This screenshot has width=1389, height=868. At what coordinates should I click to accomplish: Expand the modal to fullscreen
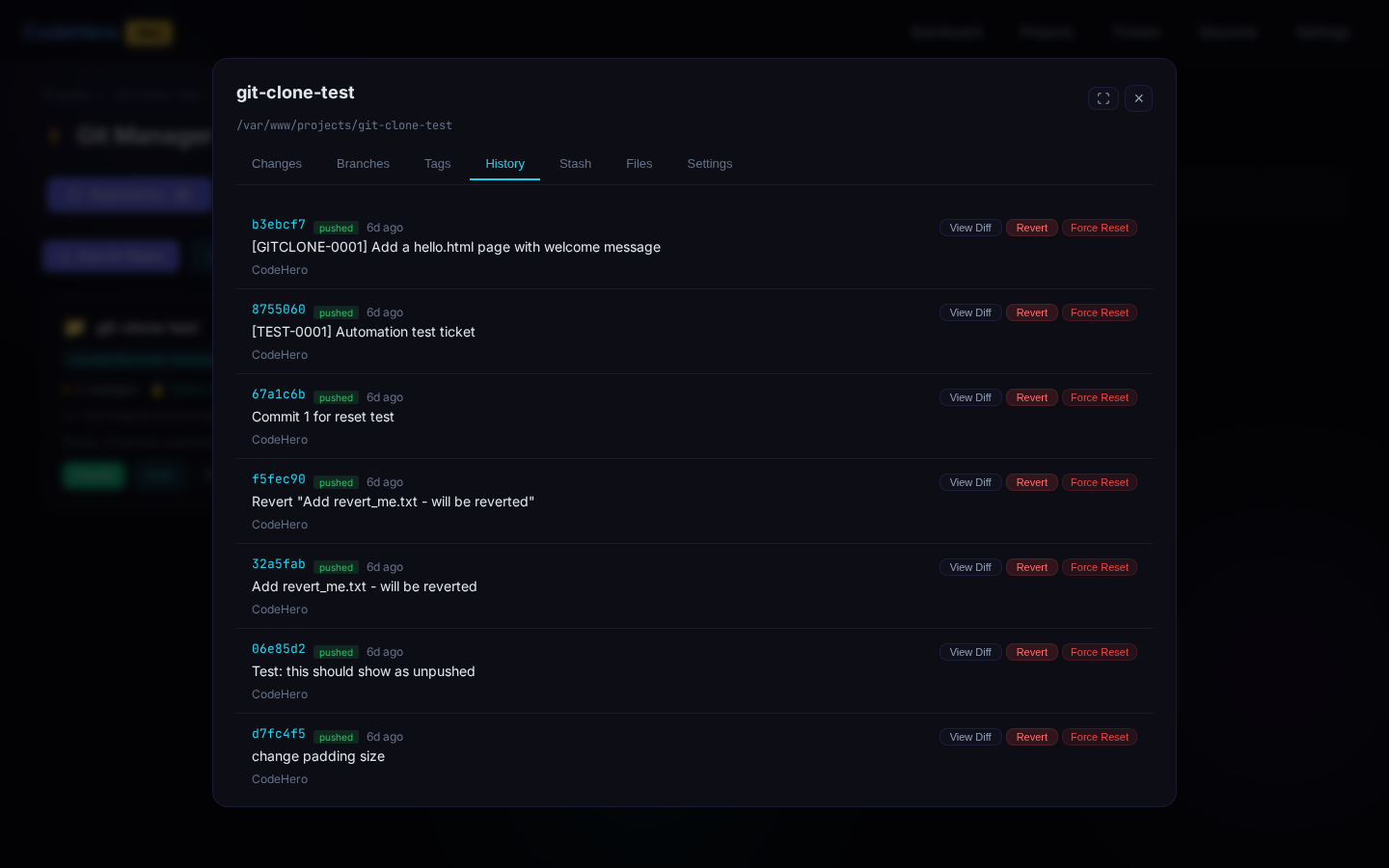pos(1103,98)
